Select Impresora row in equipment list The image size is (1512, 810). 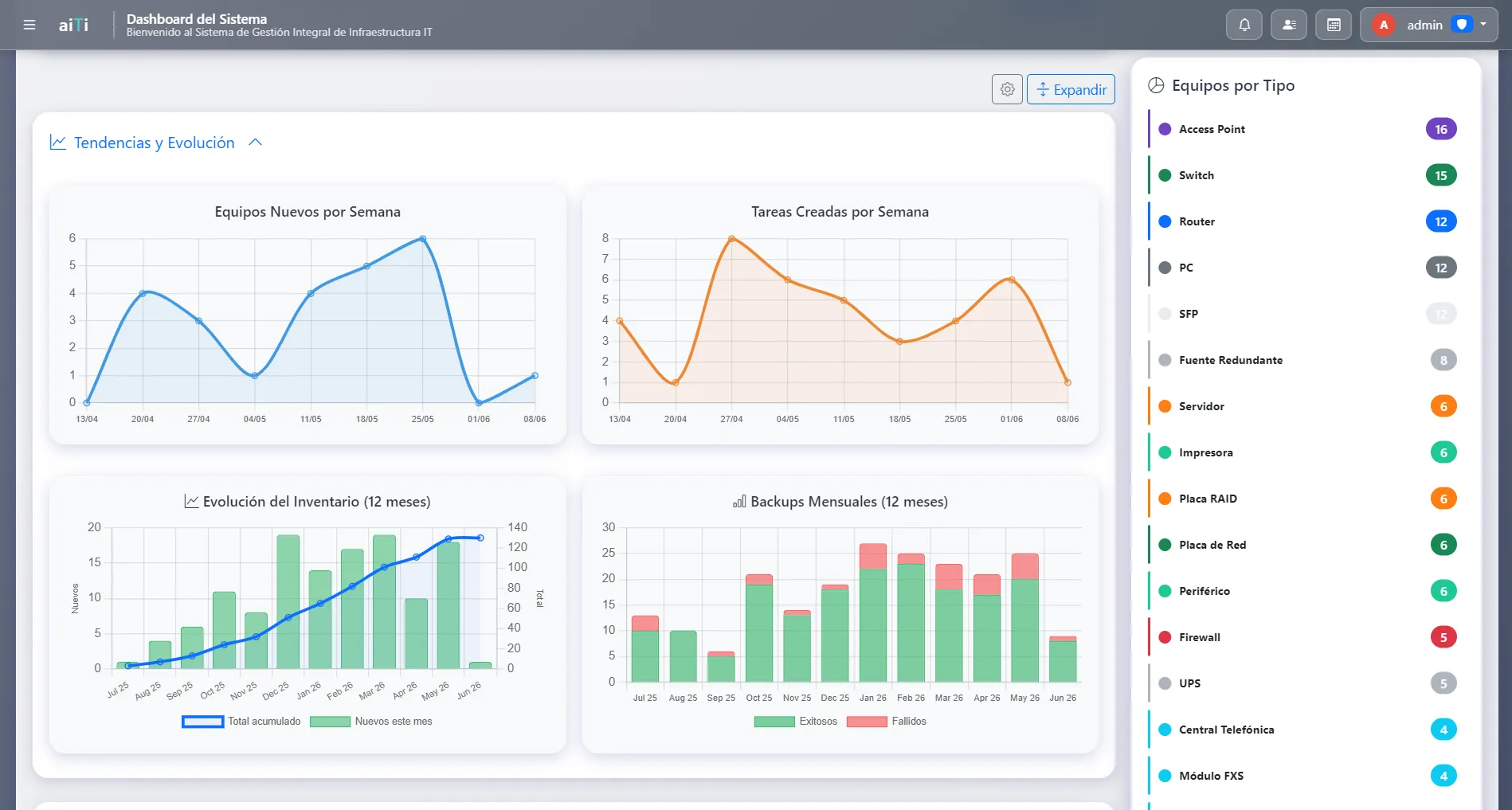(1306, 452)
